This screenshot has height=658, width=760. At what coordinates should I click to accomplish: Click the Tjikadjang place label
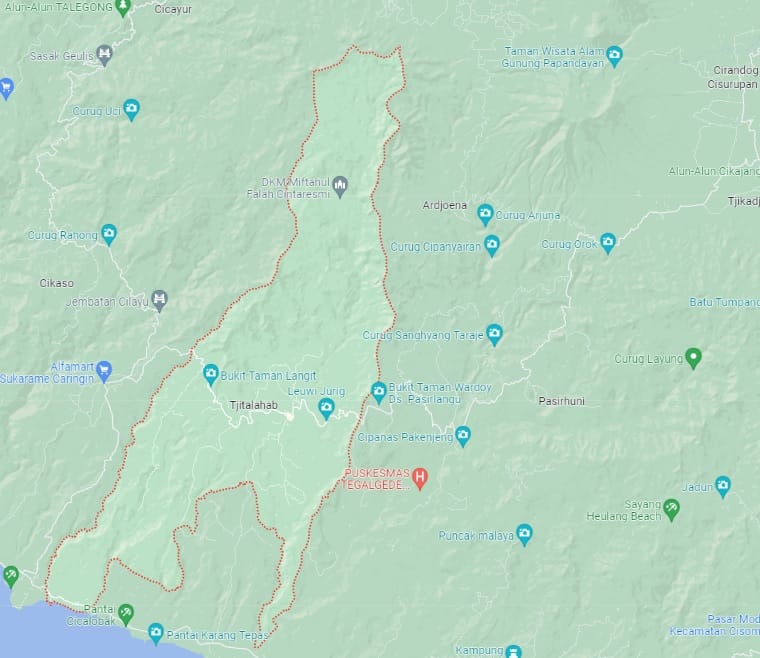click(744, 201)
